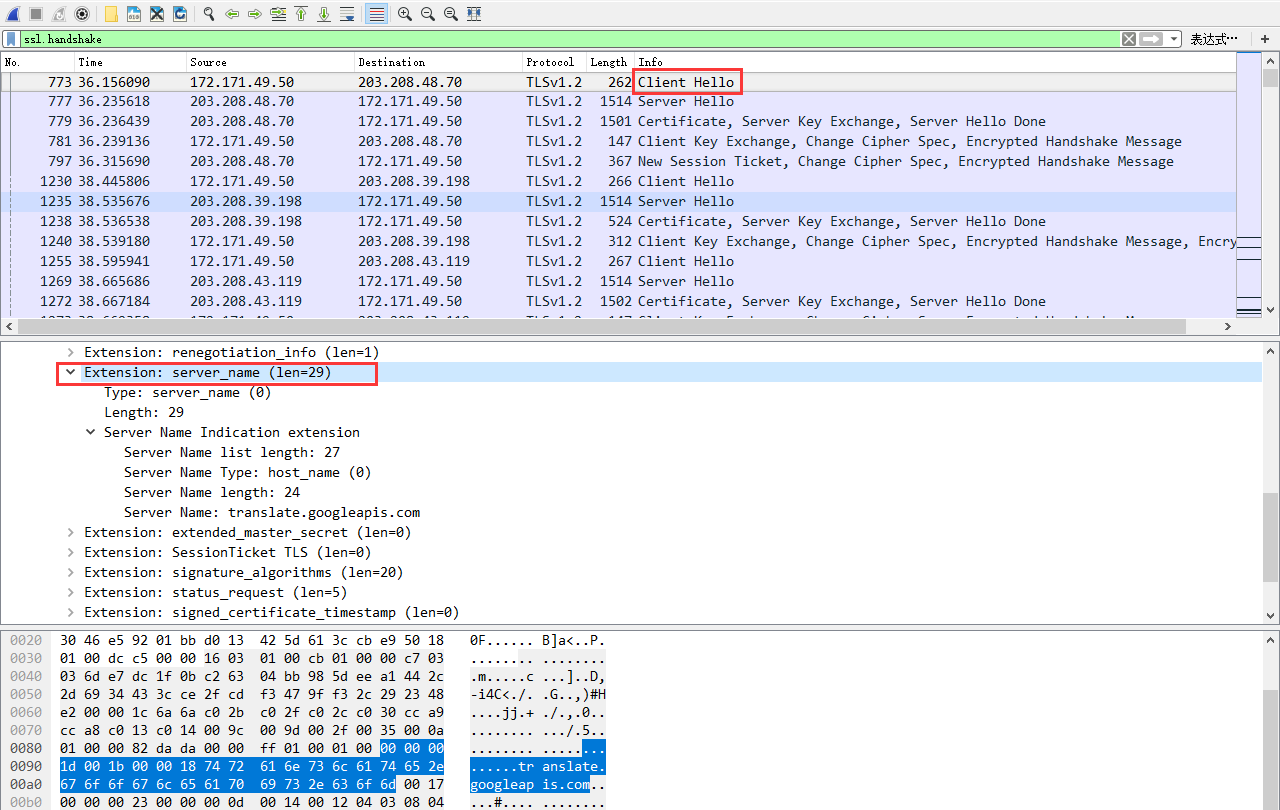Select packet 1230 Client Hello
Image resolution: width=1280 pixels, height=810 pixels.
(619, 182)
